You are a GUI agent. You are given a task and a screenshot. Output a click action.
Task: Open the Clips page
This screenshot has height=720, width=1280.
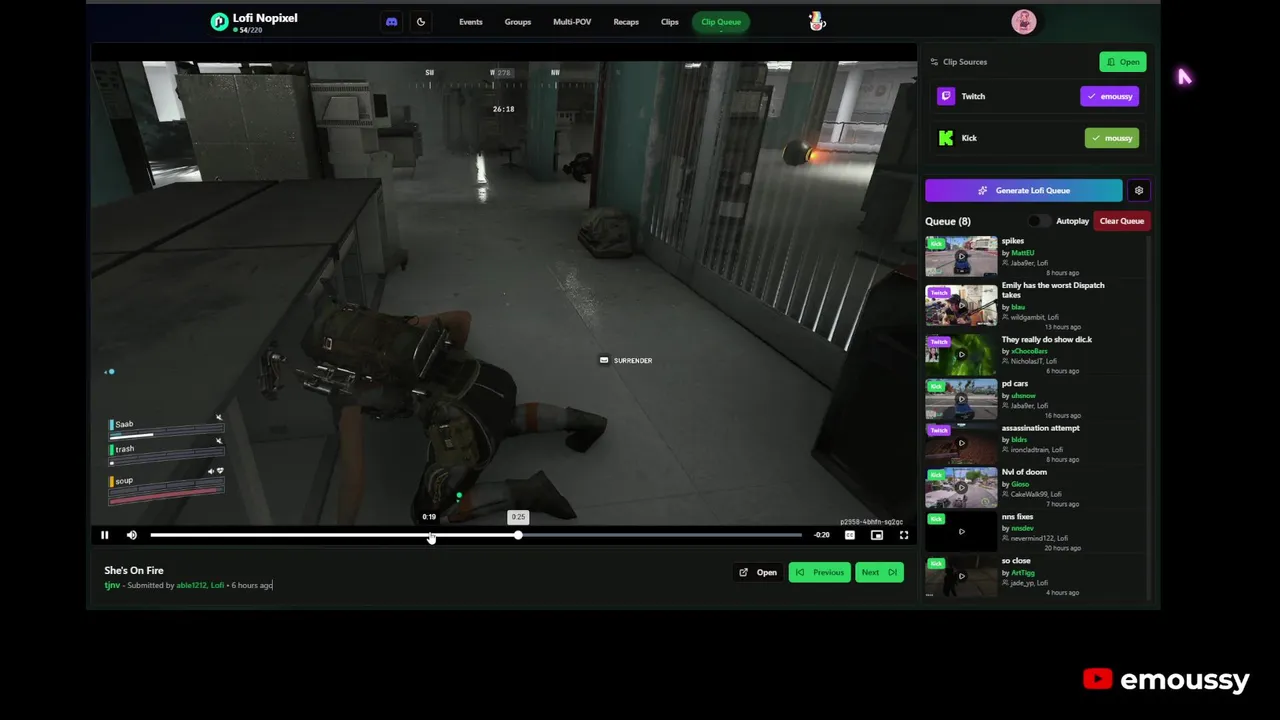pos(670,22)
